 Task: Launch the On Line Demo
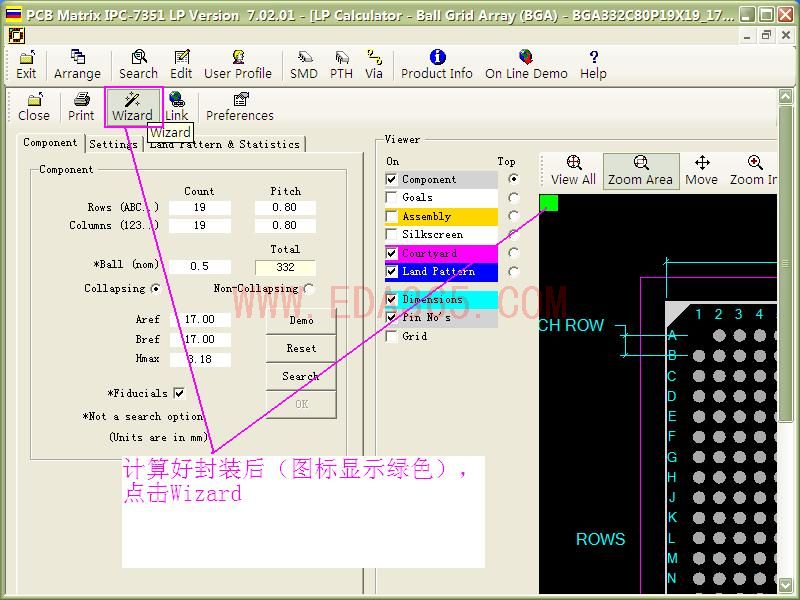coord(526,65)
